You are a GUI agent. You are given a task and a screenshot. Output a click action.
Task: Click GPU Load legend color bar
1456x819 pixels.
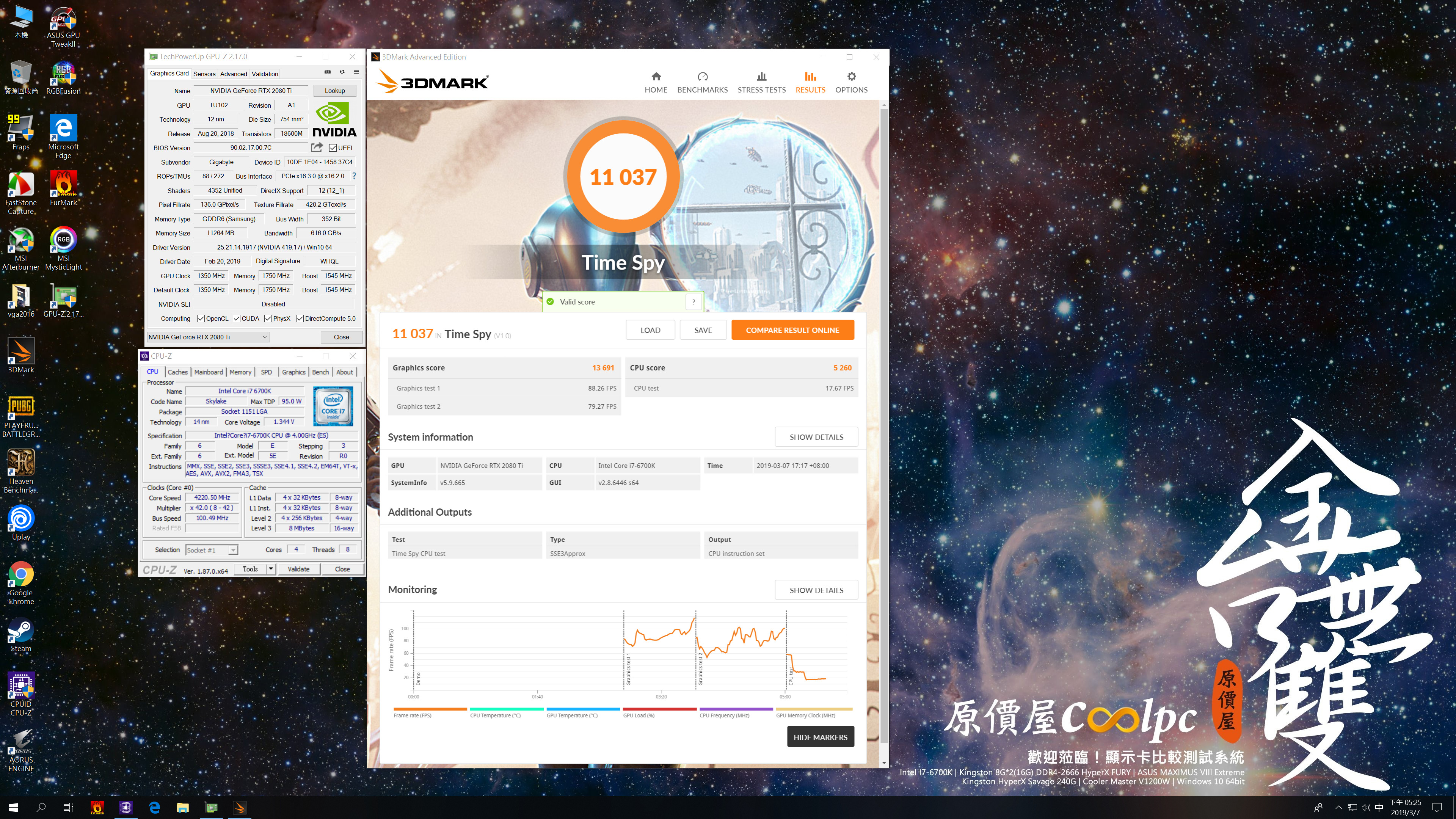tap(660, 709)
